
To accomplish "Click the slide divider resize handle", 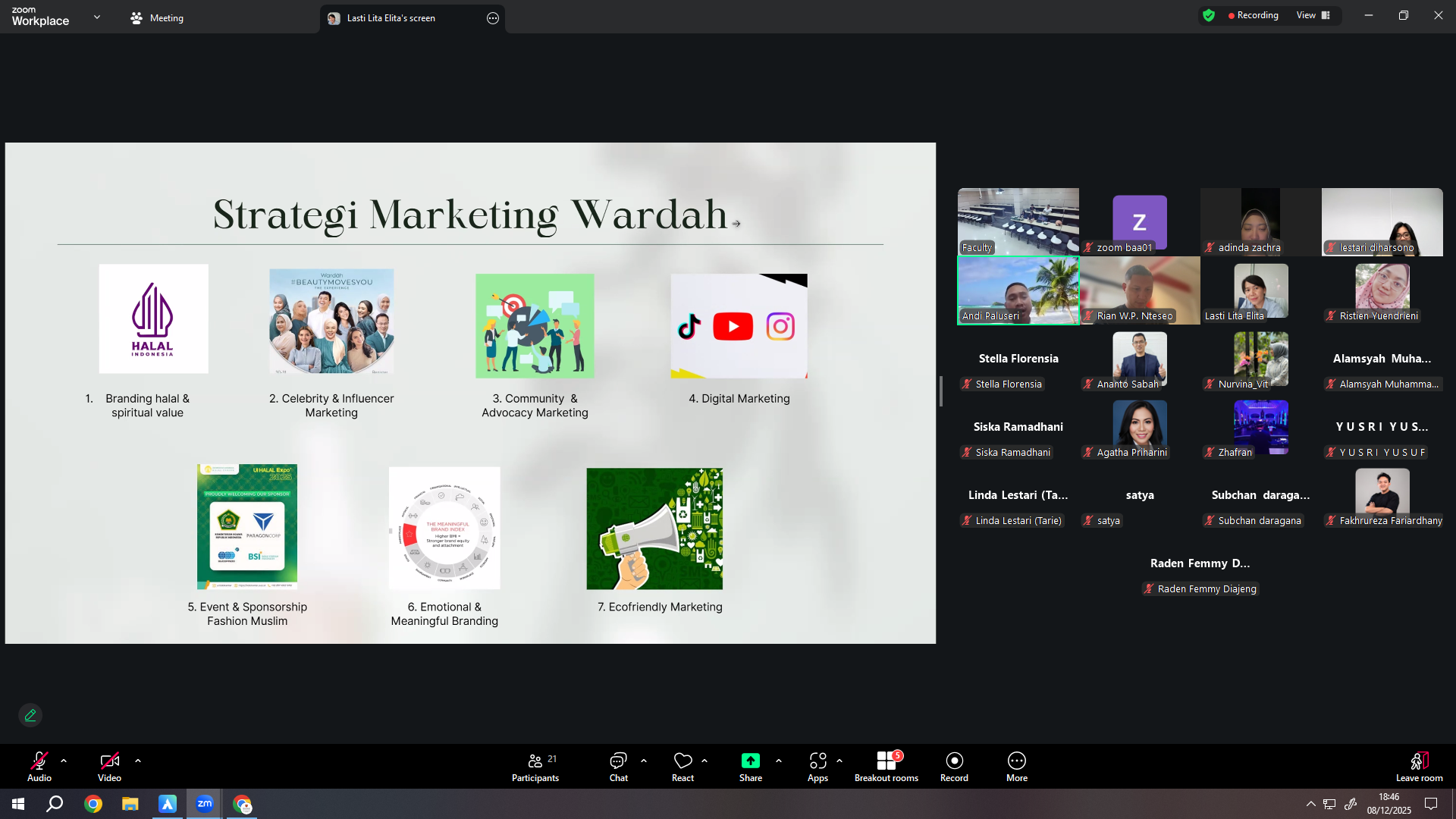I will 941,391.
